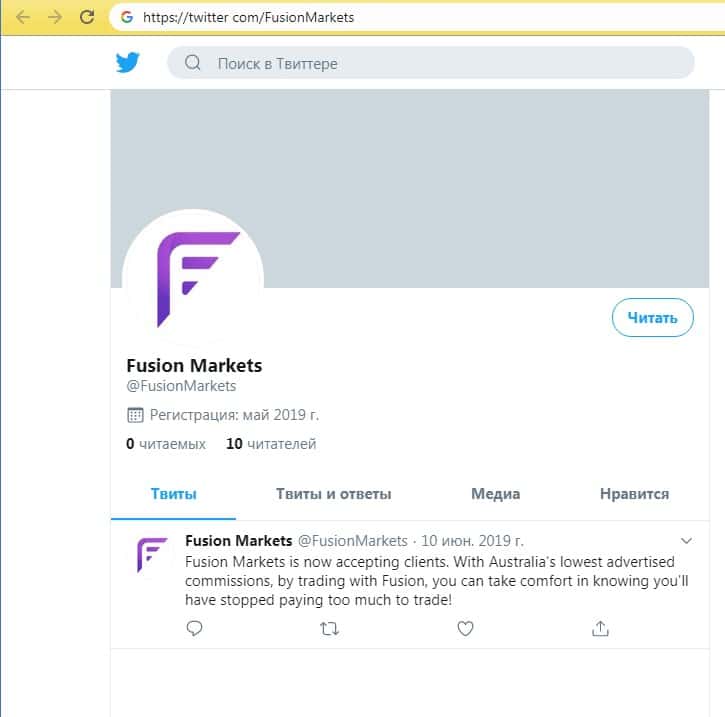Click the browser back arrow
Image resolution: width=725 pixels, height=717 pixels.
click(23, 17)
